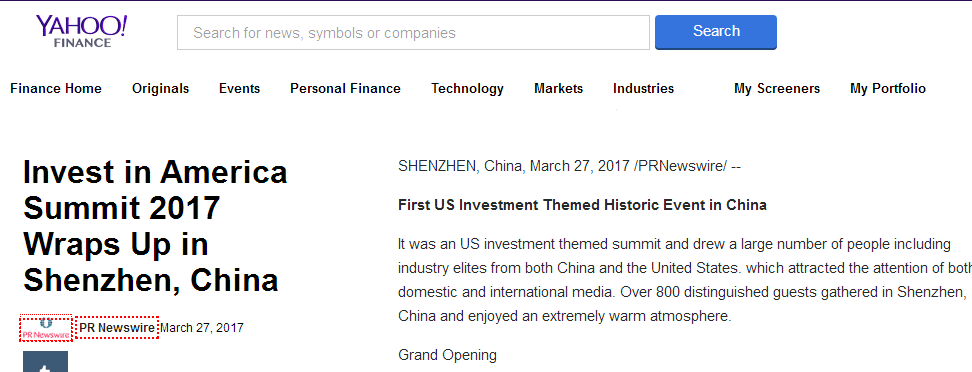Go to My Portfolio
This screenshot has width=972, height=372.
tap(888, 89)
